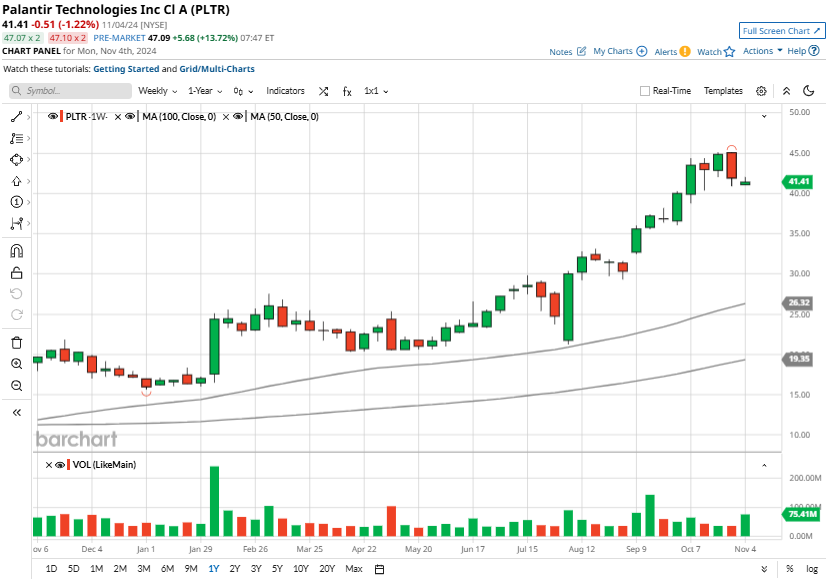
Task: Toggle the magnet snap mode
Action: click(x=16, y=251)
